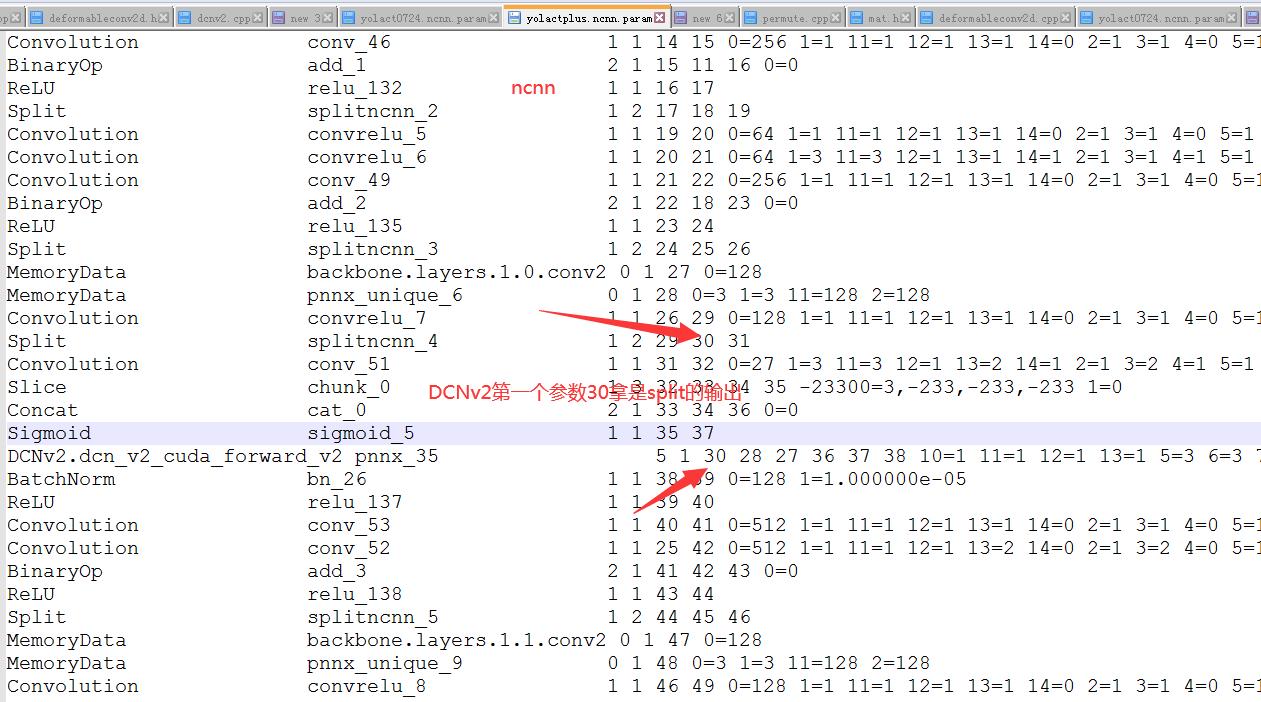Viewport: 1261px width, 702px height.
Task: Click the pnnx_unique_9 entry
Action: coord(385,663)
